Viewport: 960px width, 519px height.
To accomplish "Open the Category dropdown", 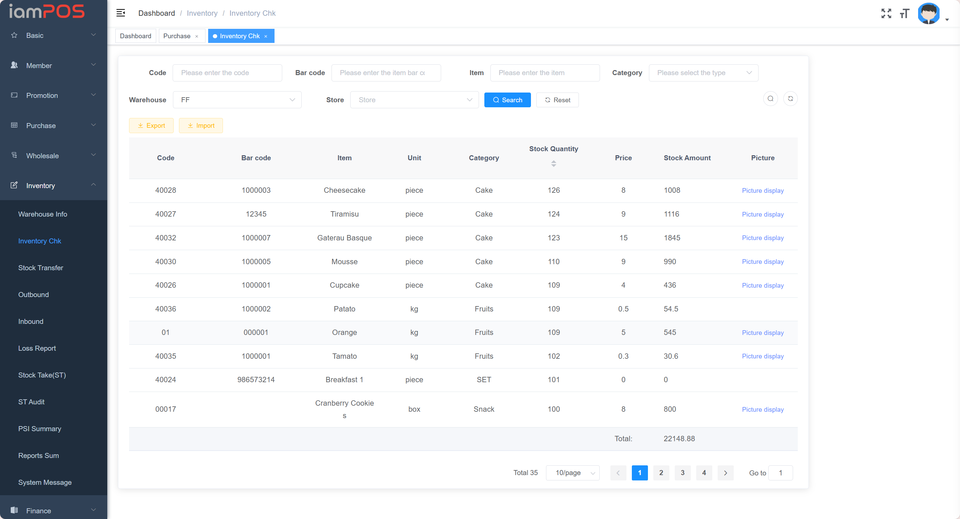I will tap(703, 73).
